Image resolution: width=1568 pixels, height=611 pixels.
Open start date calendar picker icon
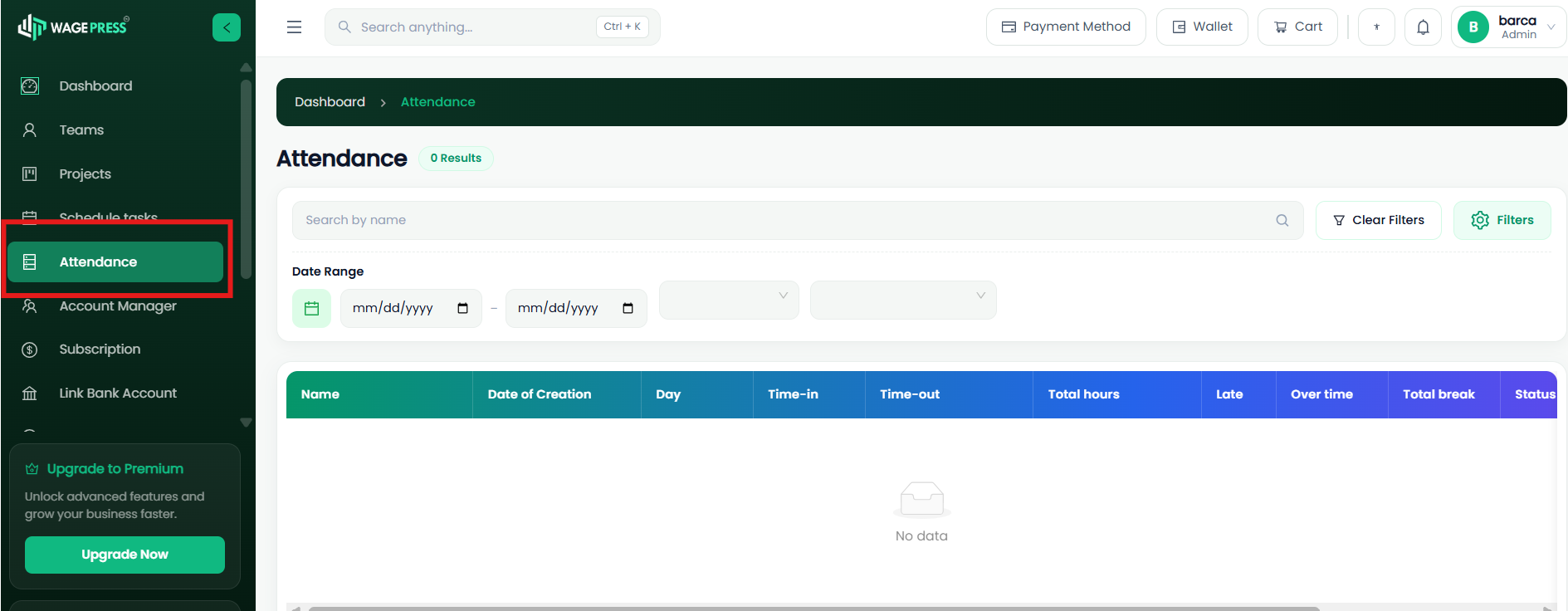click(x=462, y=309)
